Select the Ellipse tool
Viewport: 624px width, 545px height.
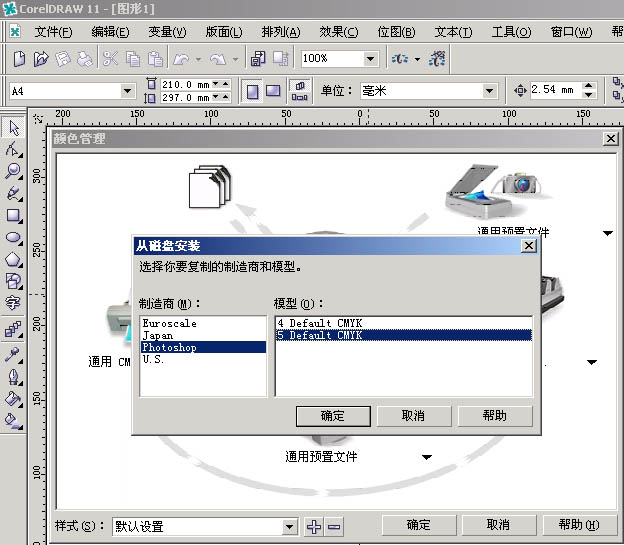pos(13,237)
